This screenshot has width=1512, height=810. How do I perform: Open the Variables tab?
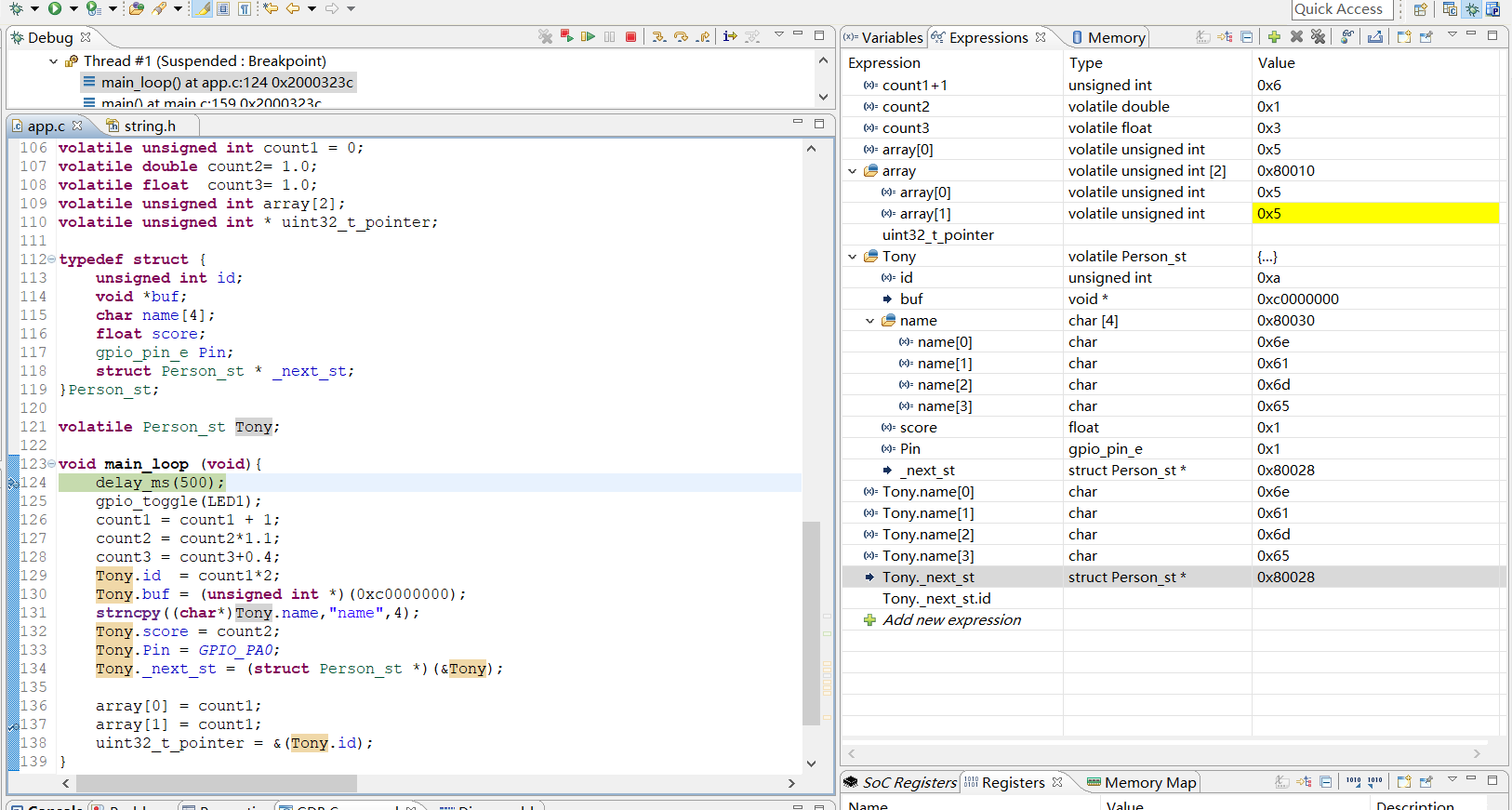(x=884, y=37)
